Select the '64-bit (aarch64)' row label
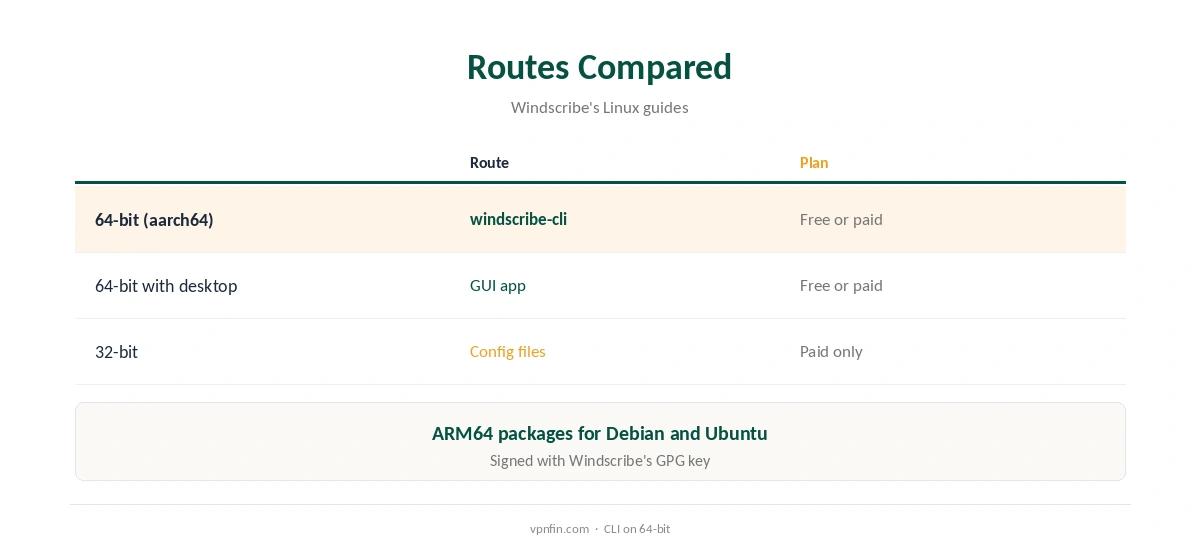This screenshot has width=1200, height=548. pos(154,219)
